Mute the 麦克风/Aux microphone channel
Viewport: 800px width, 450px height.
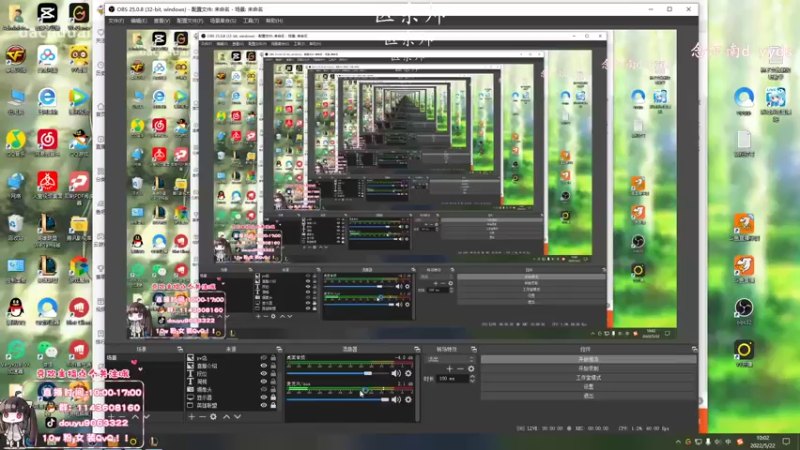click(396, 399)
